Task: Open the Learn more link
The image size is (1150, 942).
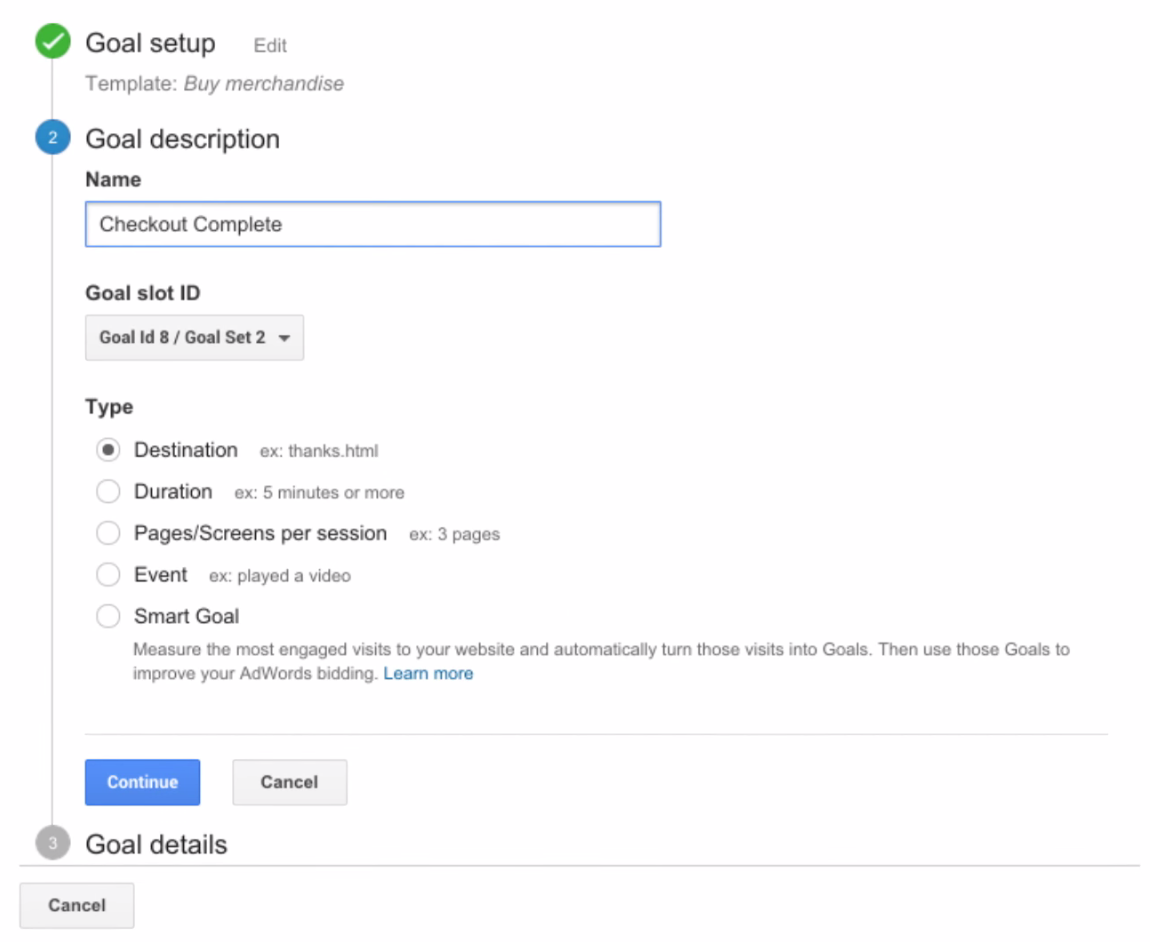Action: coord(428,674)
